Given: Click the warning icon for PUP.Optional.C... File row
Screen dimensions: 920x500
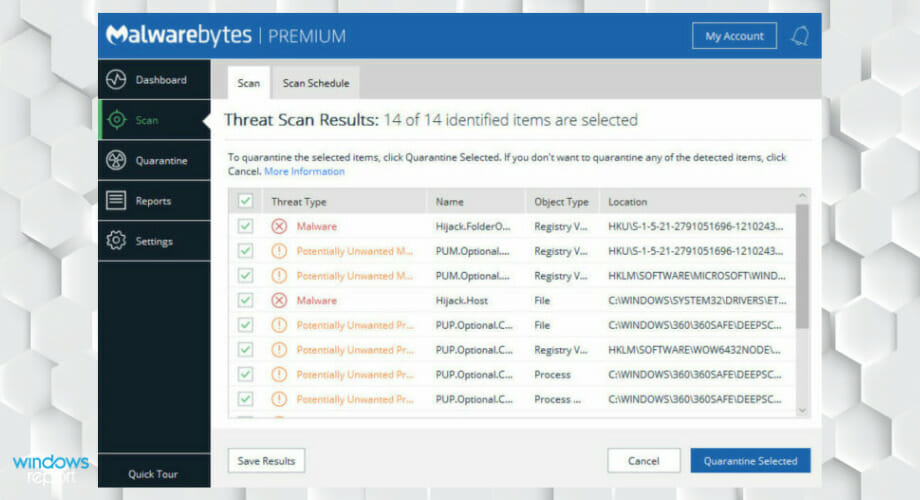Looking at the screenshot, I should (x=279, y=325).
